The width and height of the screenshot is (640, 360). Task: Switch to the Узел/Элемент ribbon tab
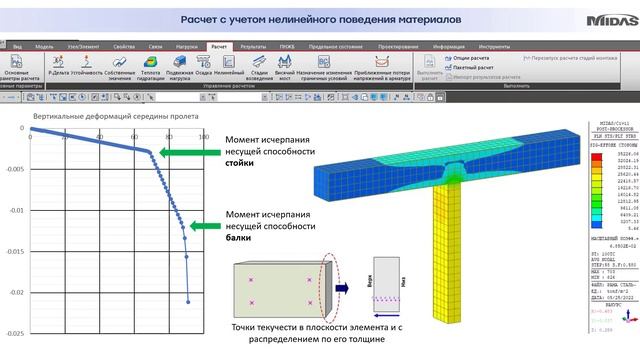pyautogui.click(x=83, y=47)
